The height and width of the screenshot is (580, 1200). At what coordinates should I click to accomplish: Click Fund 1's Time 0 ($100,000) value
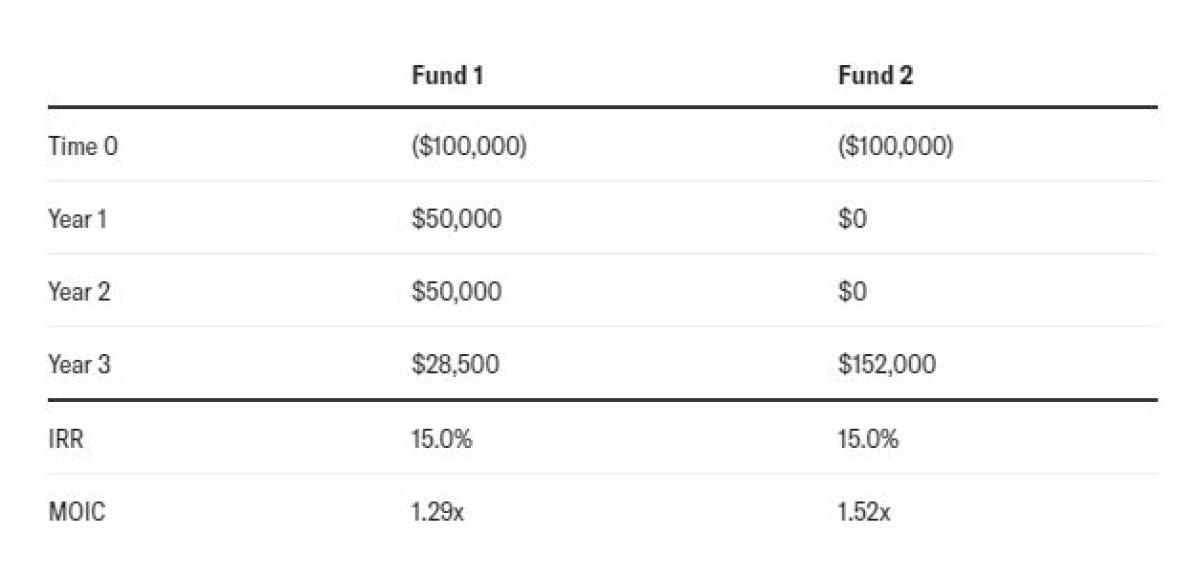tap(469, 147)
